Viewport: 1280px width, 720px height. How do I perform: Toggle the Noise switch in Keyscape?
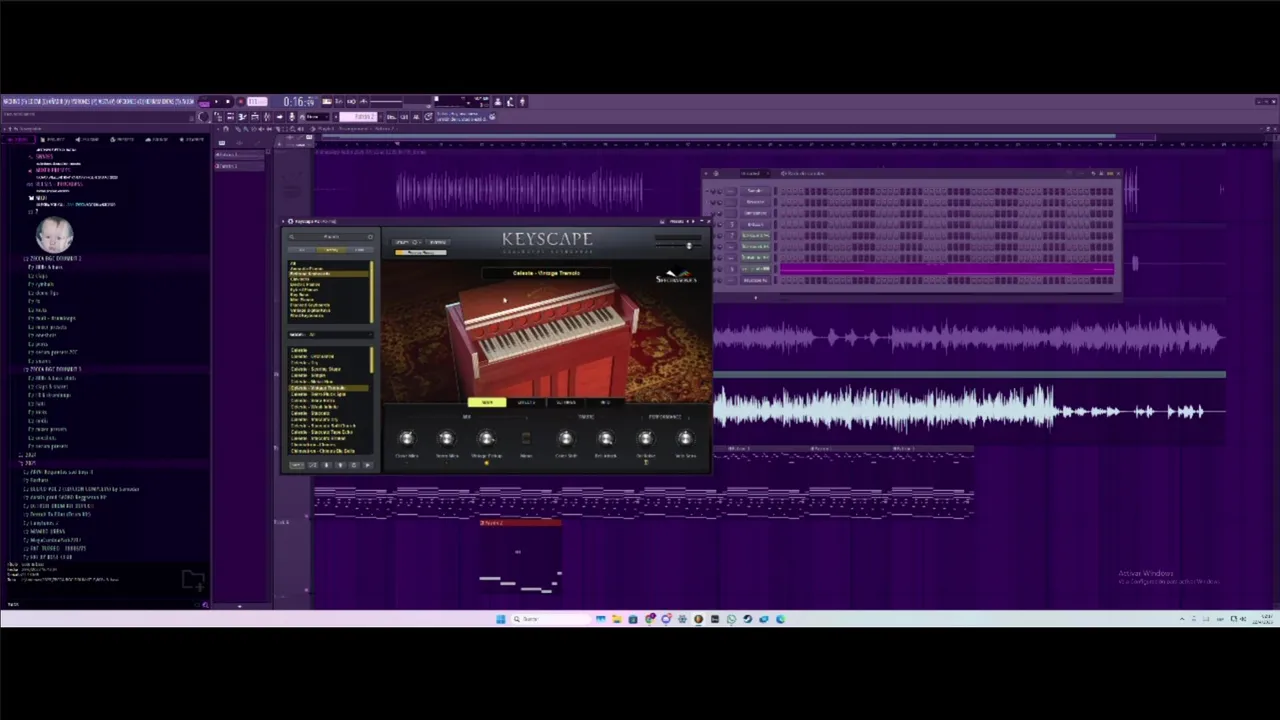pos(526,438)
